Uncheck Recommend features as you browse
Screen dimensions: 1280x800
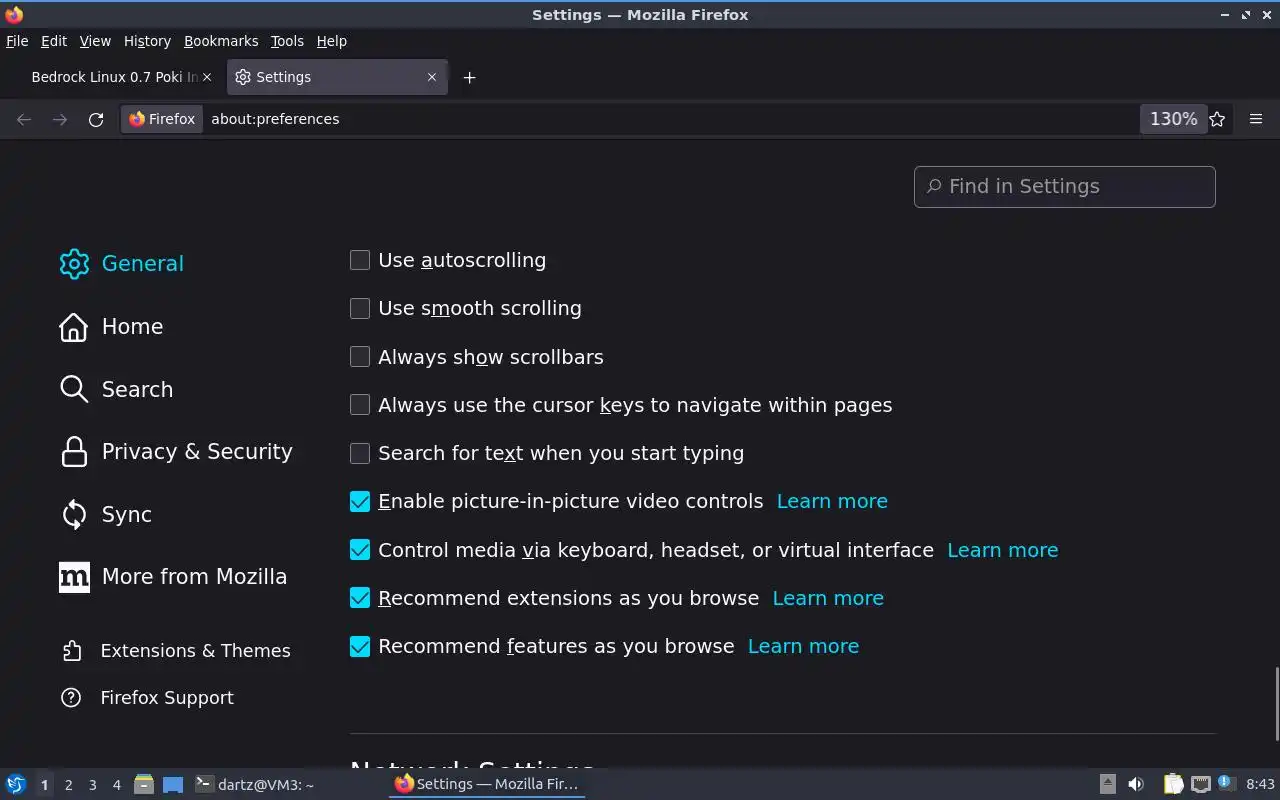point(360,646)
